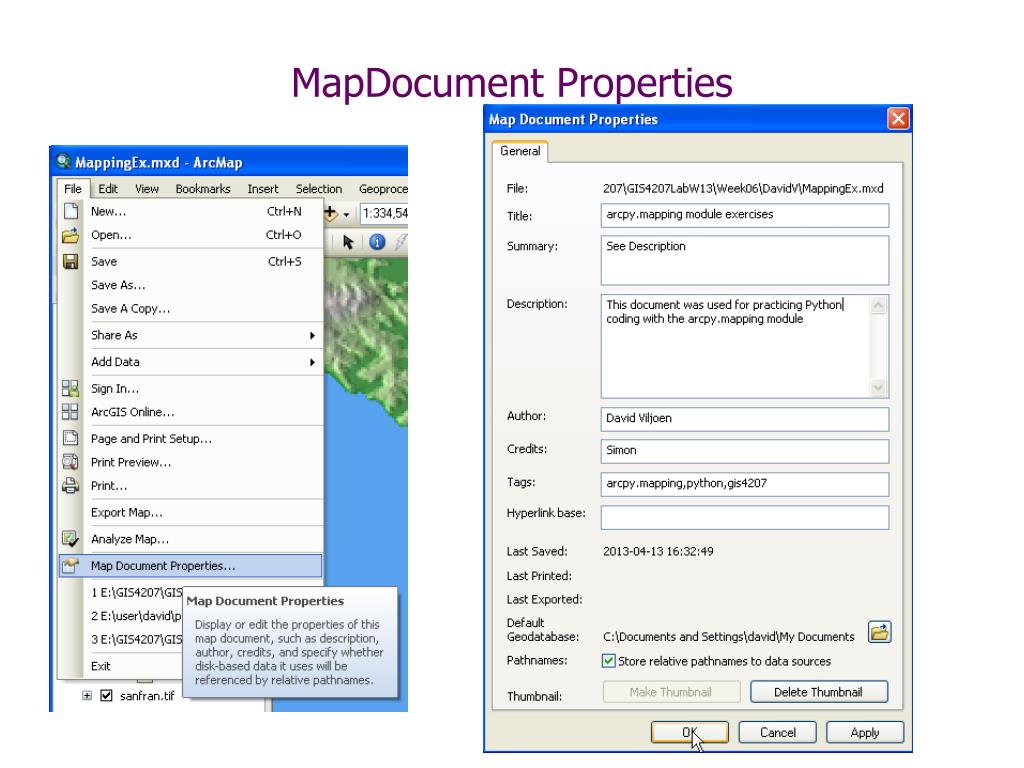Click the OK button
The height and width of the screenshot is (768, 1024).
(690, 732)
